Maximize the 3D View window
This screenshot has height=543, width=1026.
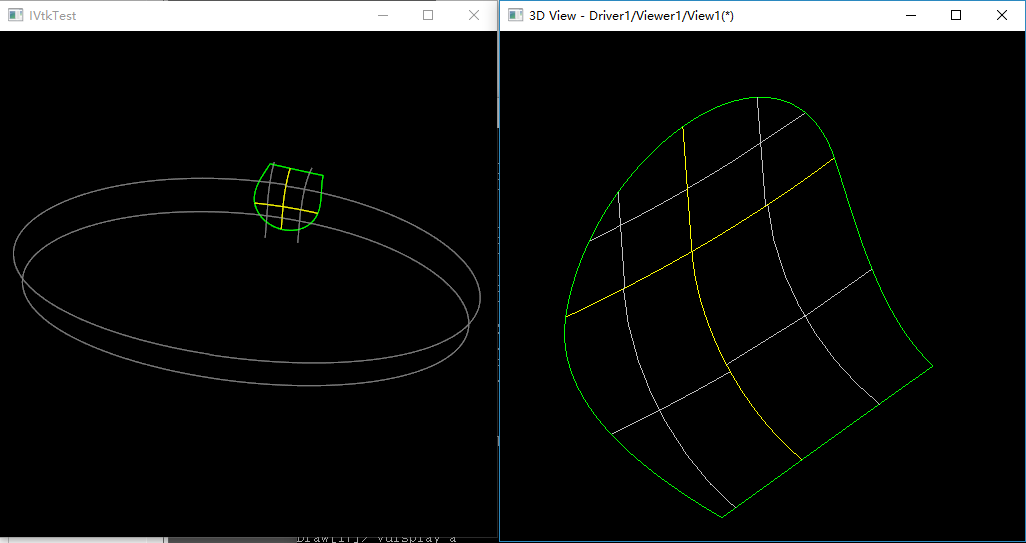[x=956, y=16]
